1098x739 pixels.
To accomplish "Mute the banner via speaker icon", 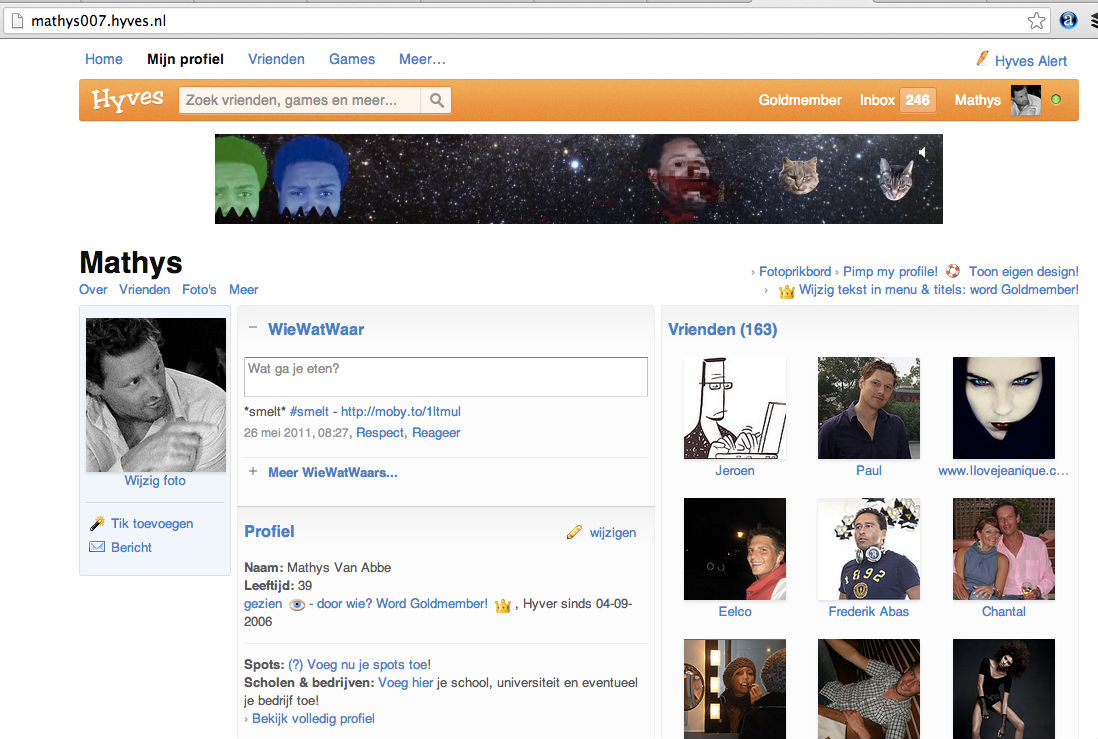I will point(923,152).
